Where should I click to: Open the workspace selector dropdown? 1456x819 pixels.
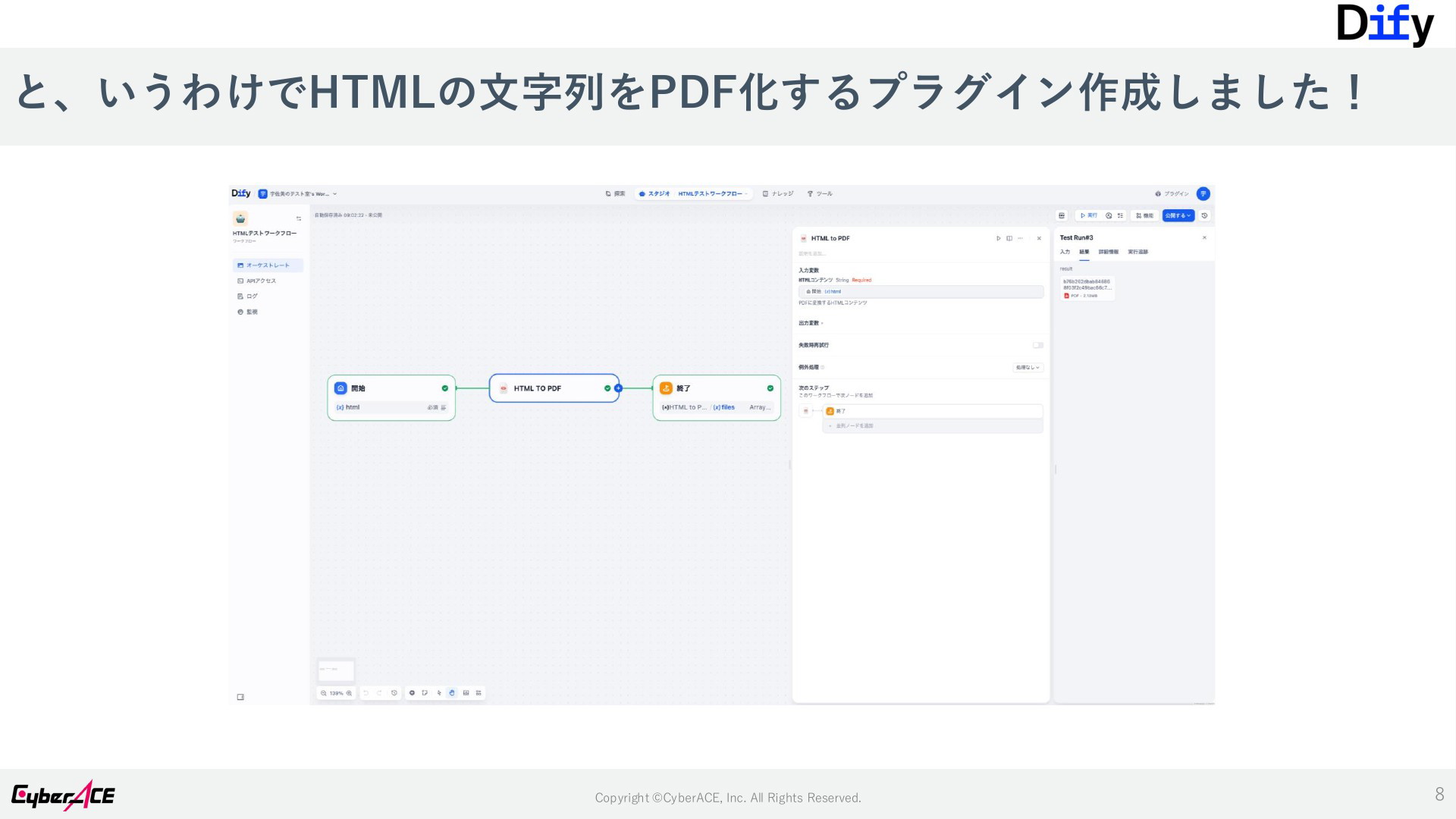point(298,194)
